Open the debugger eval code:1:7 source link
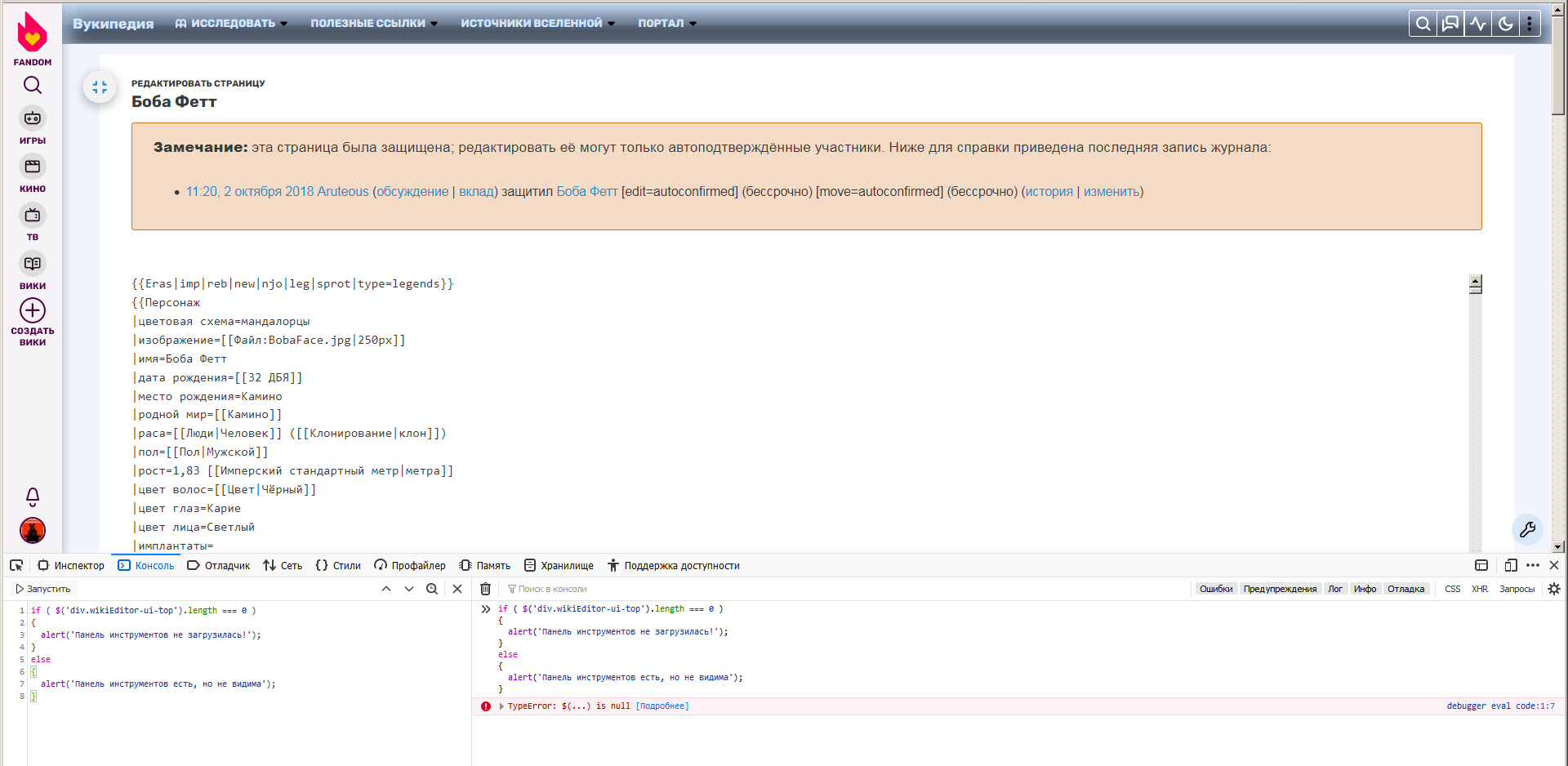 (1500, 706)
